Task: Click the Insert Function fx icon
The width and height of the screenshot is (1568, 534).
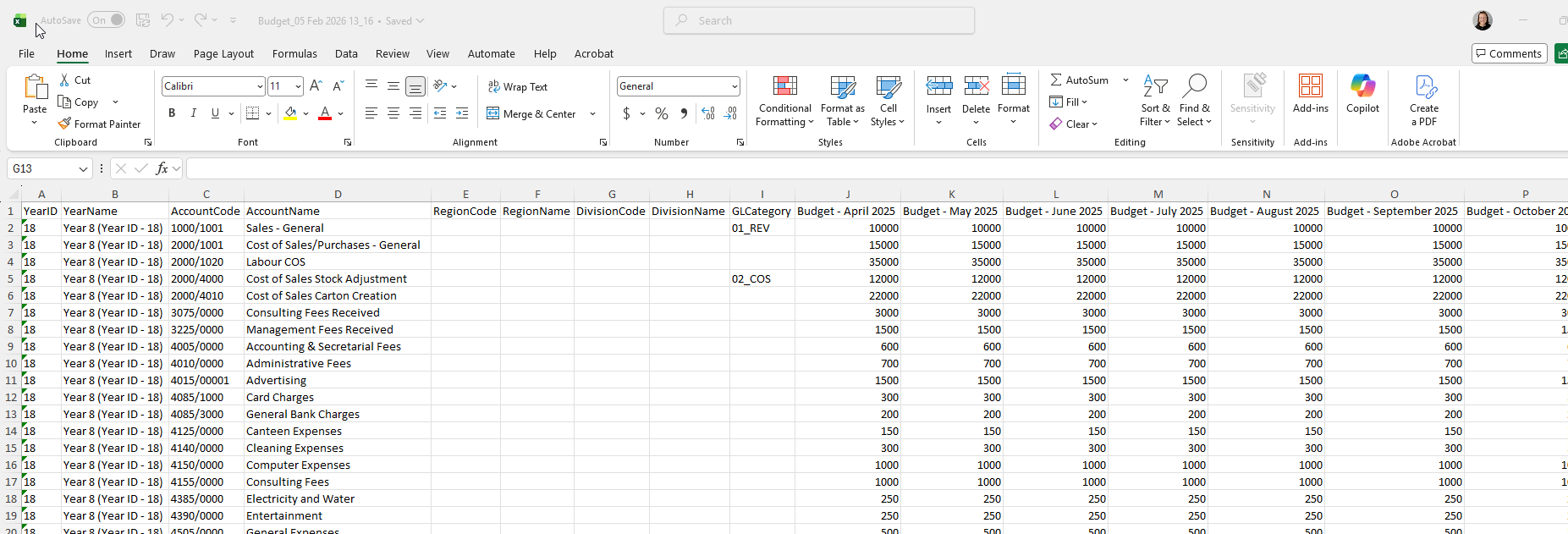Action: (162, 168)
